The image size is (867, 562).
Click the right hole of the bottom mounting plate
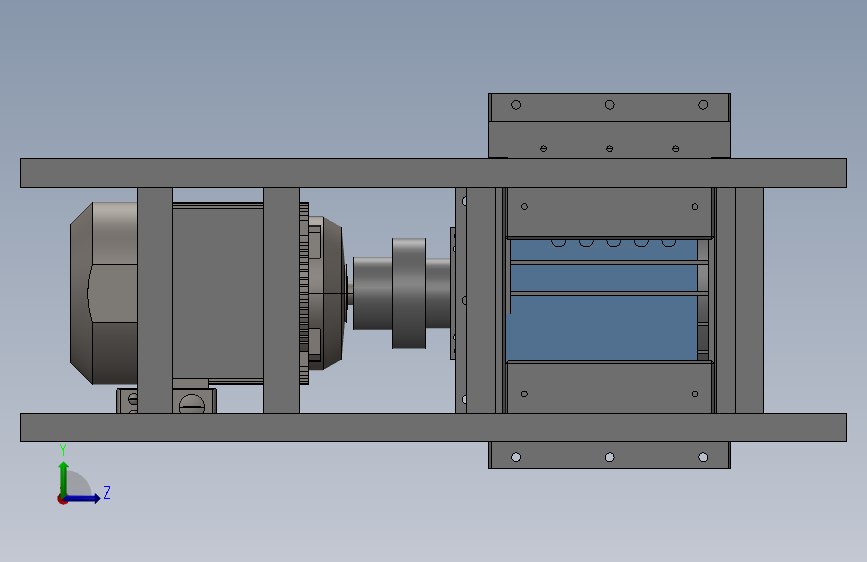click(x=703, y=457)
